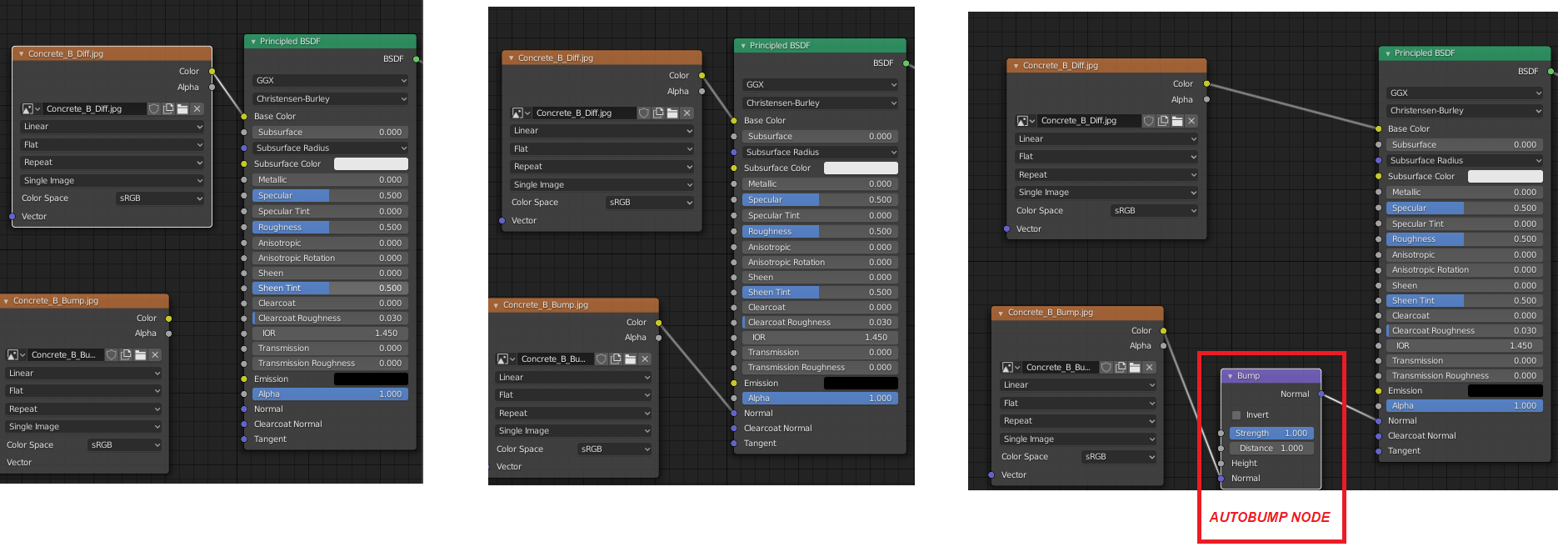Open Subsurface Color swatch in the right screenshot
The width and height of the screenshot is (1568, 552).
coord(1506,177)
